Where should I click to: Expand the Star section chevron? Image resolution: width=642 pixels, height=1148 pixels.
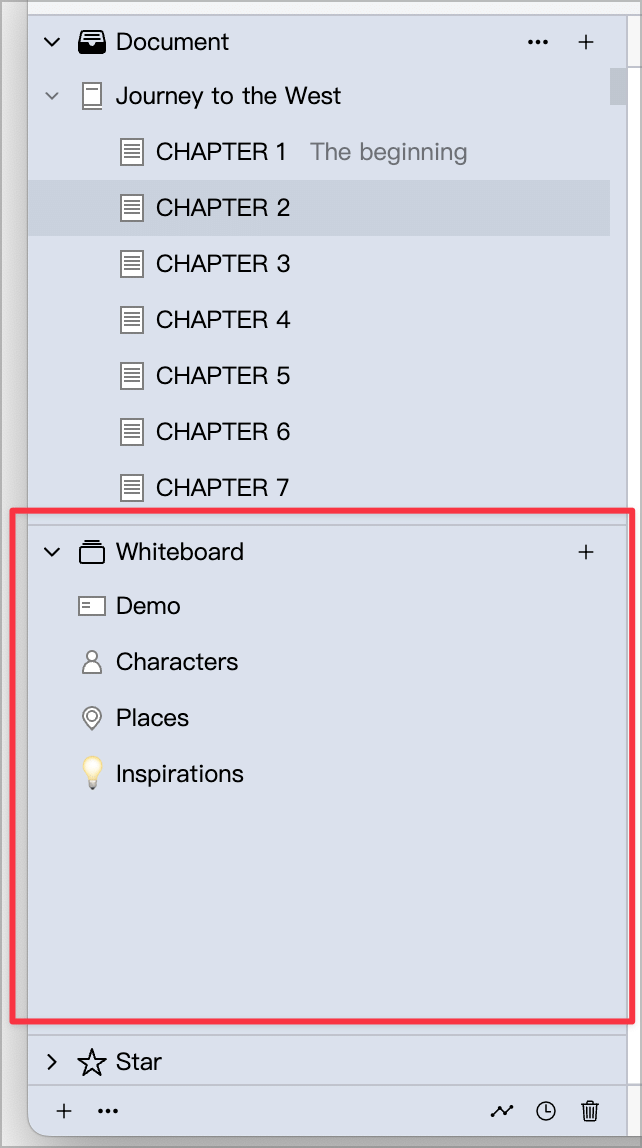coord(52,1062)
